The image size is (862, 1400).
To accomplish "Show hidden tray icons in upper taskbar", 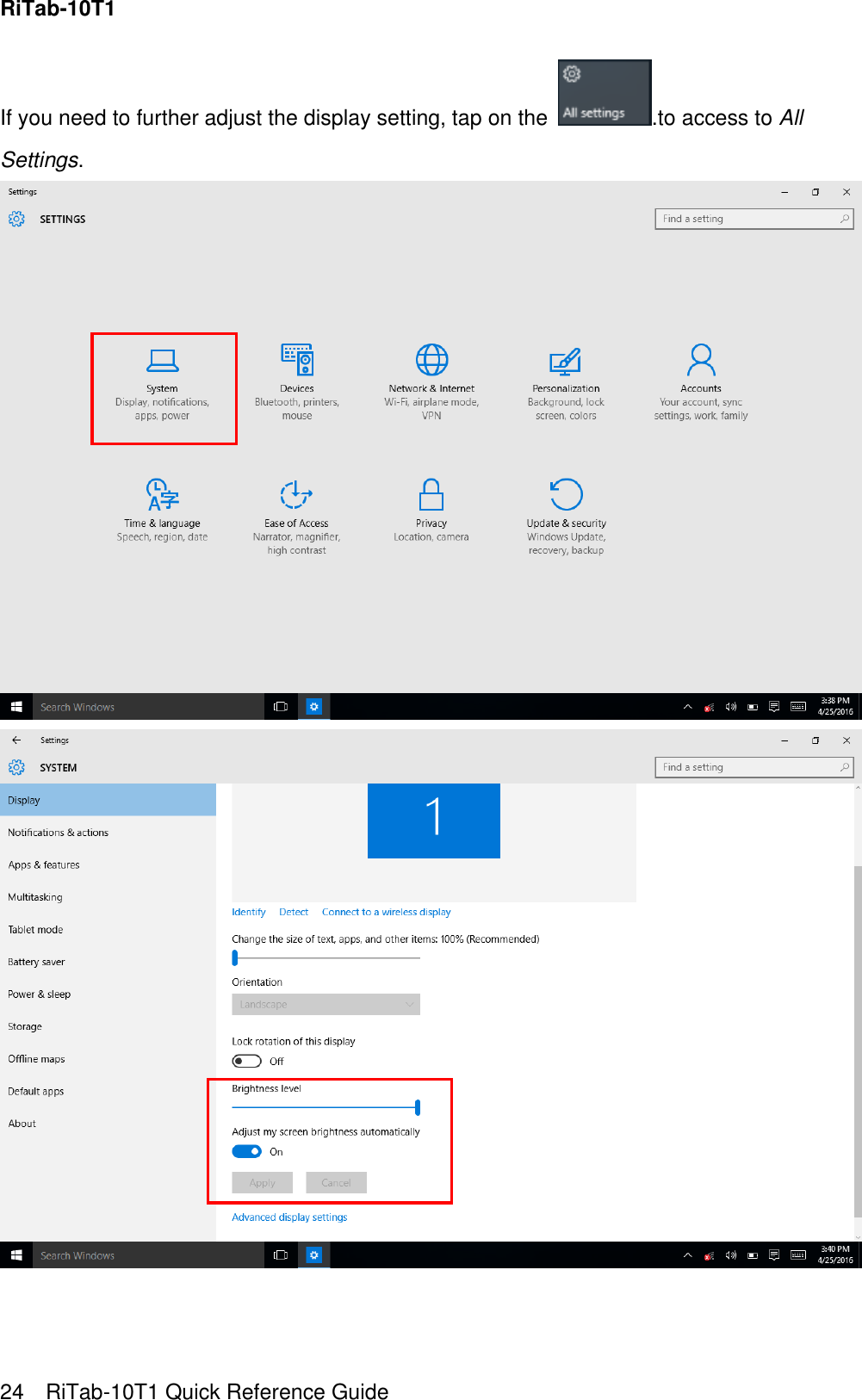I will 687,707.
